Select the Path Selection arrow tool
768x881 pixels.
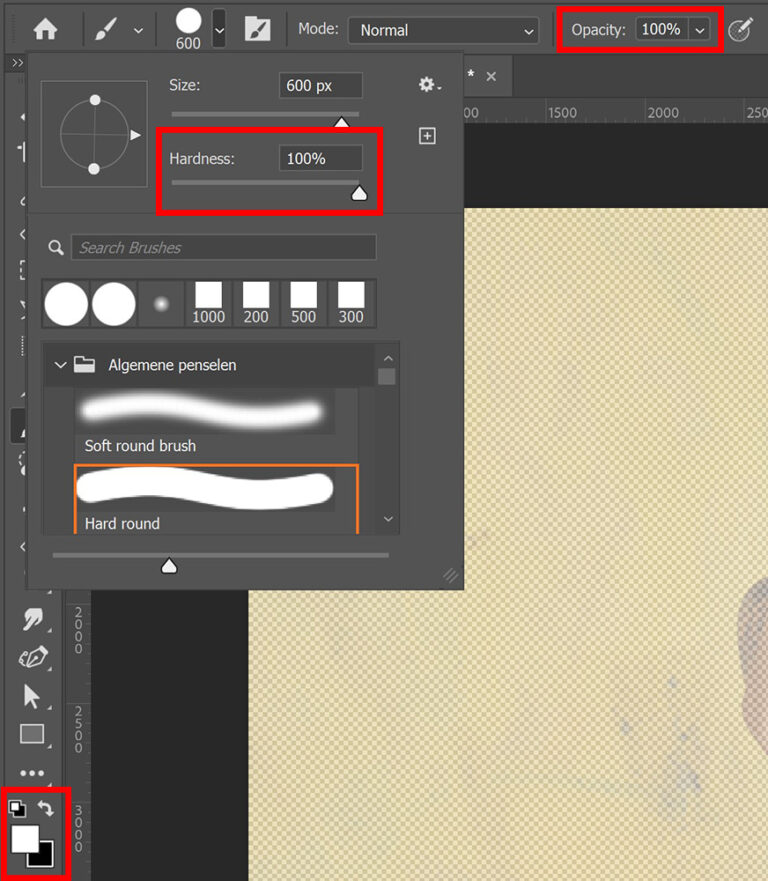tap(32, 696)
